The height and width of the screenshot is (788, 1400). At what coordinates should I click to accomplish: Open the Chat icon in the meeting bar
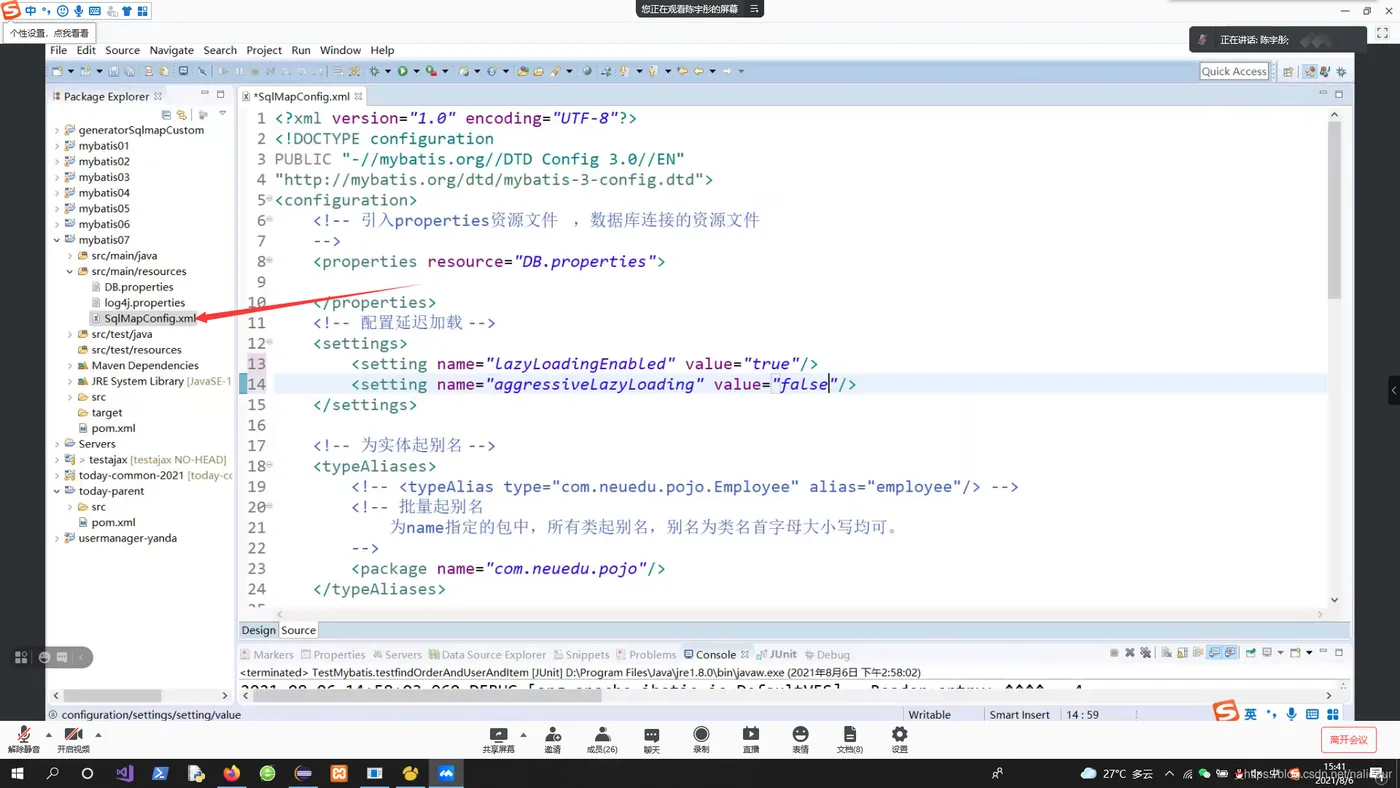tap(651, 739)
